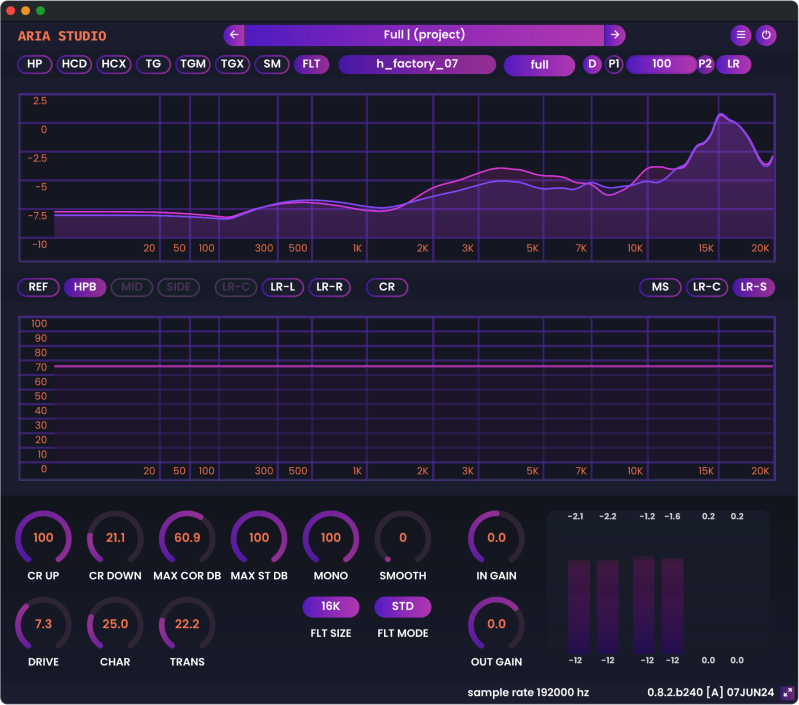799x705 pixels.
Task: Click the TRANS knob
Action: coord(187,625)
